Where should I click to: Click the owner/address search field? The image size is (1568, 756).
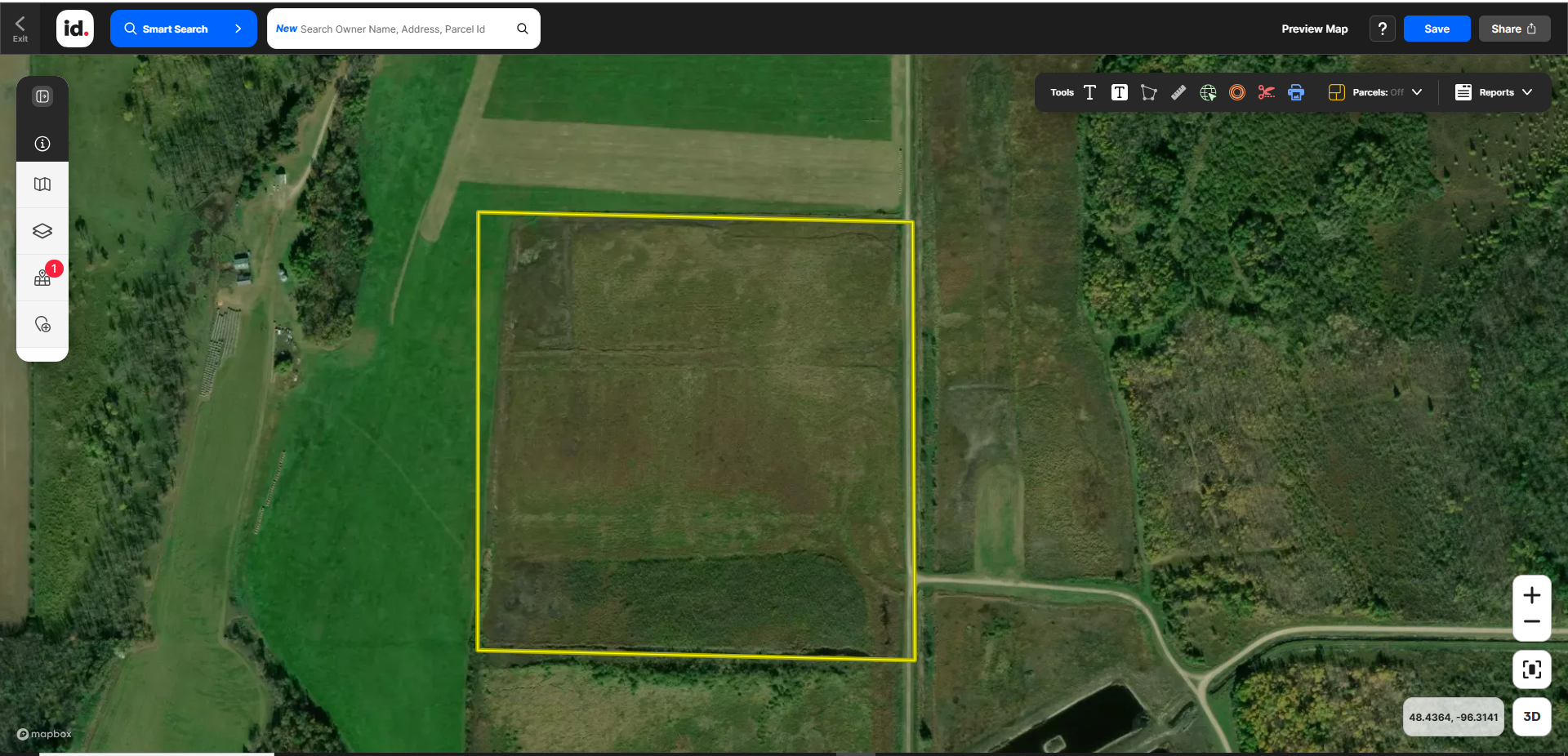394,29
